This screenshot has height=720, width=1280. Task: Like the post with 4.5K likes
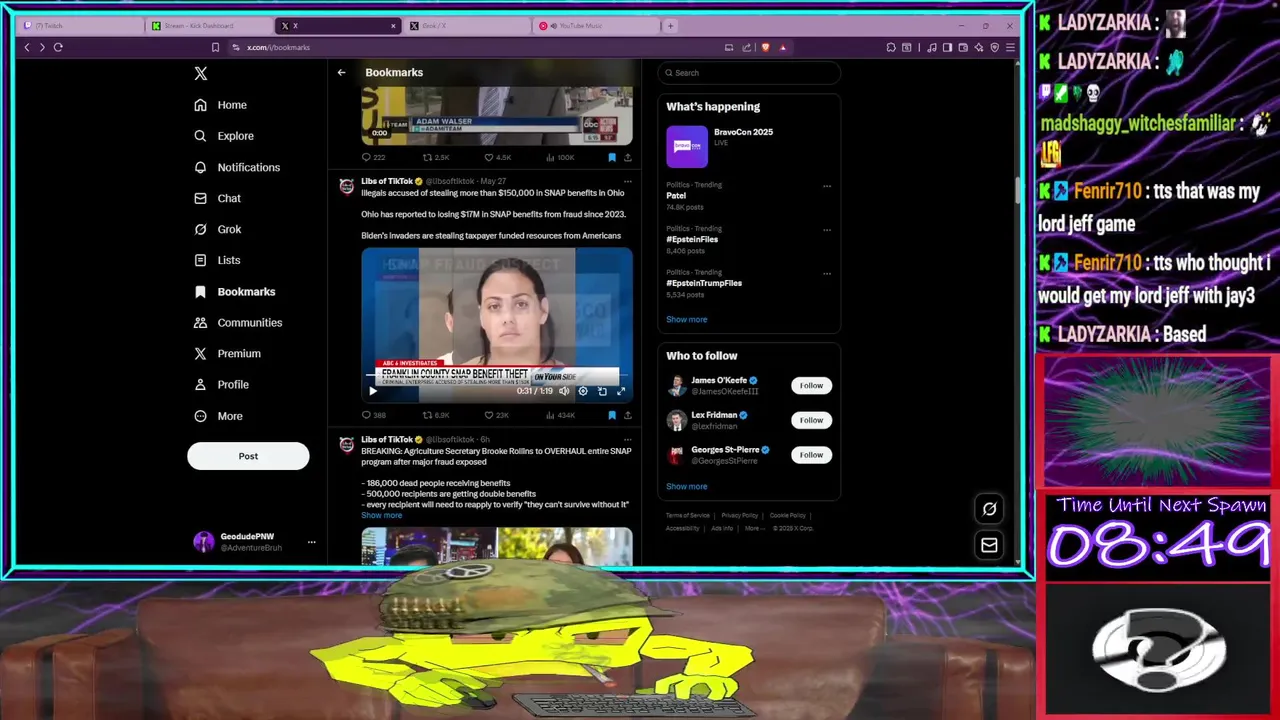pyautogui.click(x=497, y=157)
